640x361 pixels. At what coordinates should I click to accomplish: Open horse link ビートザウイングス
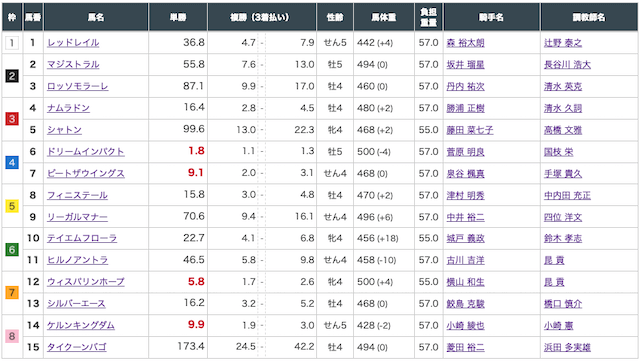point(86,174)
